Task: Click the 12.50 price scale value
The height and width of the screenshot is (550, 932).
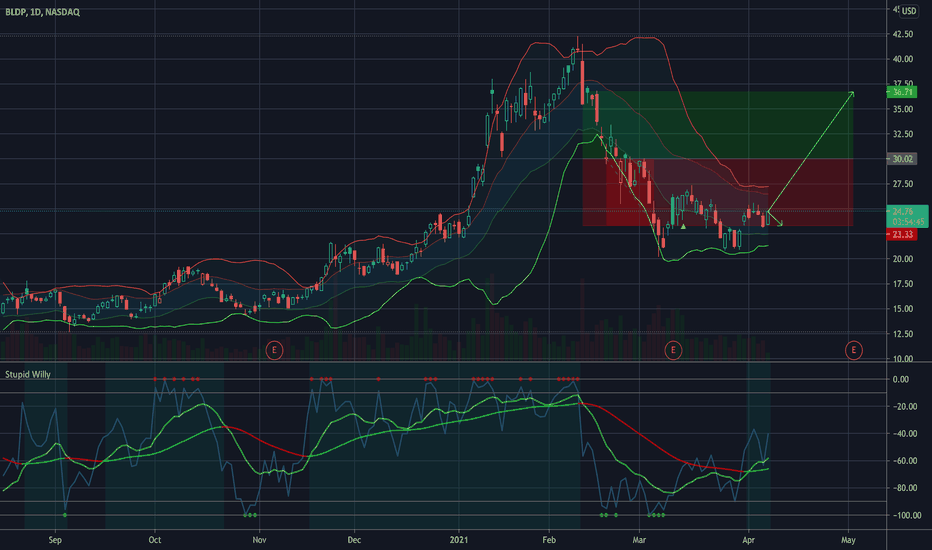Action: point(902,334)
